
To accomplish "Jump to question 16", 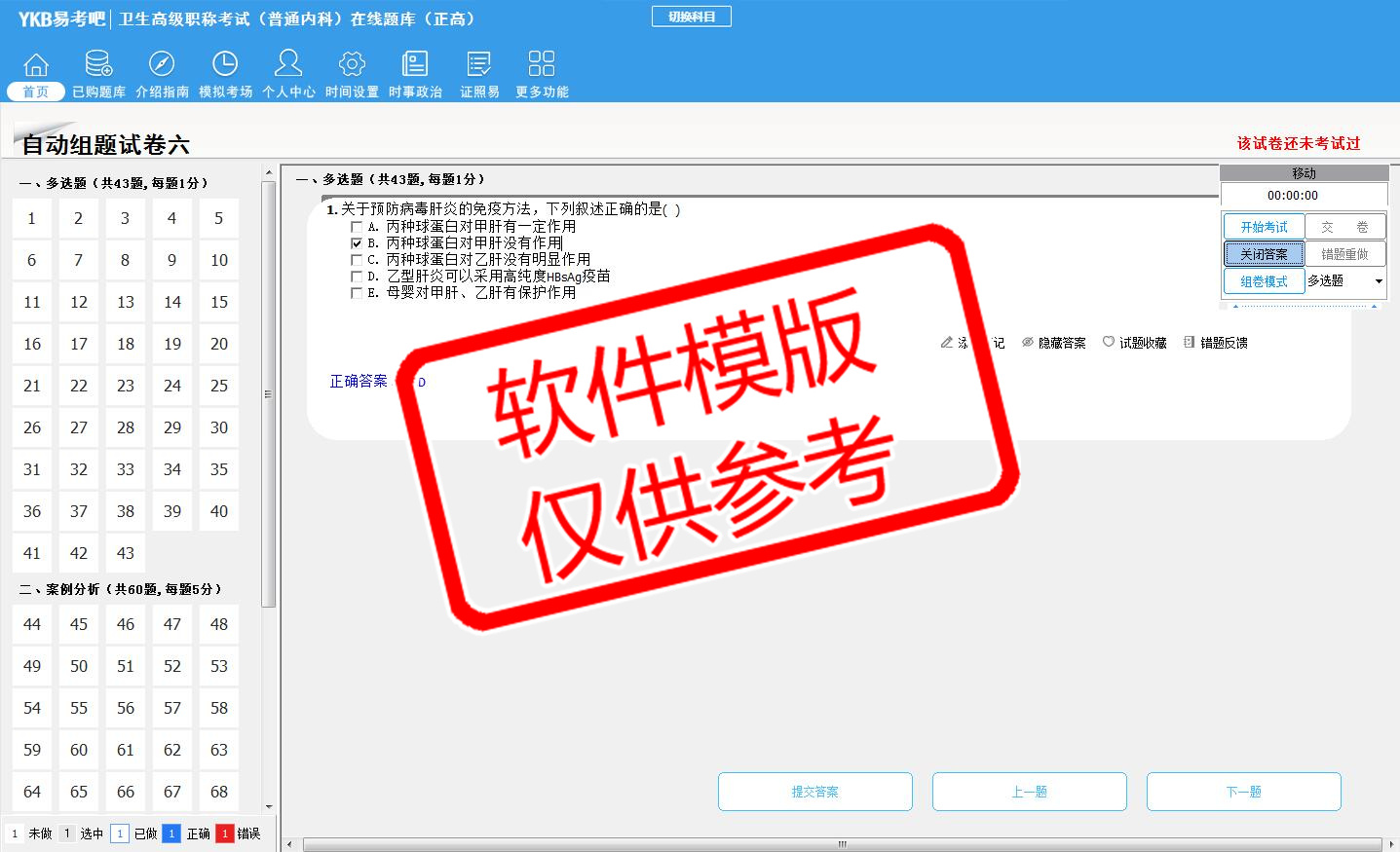I will pos(32,344).
